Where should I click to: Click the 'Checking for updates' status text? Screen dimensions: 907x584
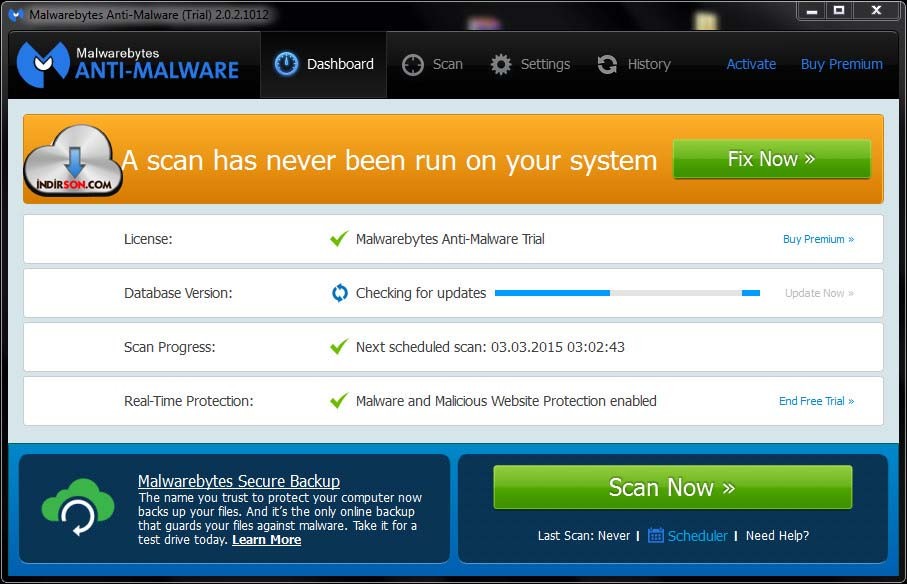point(421,293)
